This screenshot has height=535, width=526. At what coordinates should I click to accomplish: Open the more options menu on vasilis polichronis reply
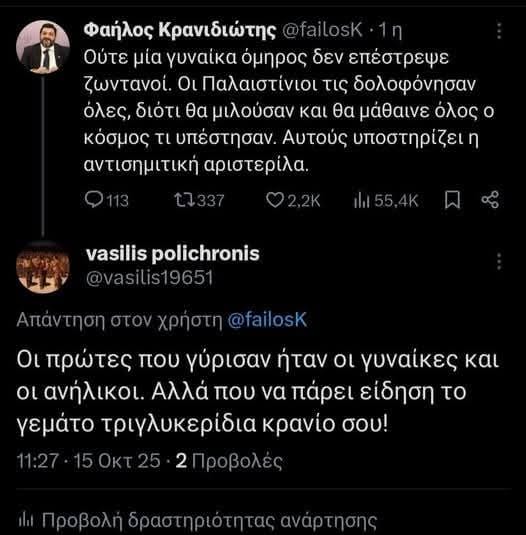(x=499, y=261)
